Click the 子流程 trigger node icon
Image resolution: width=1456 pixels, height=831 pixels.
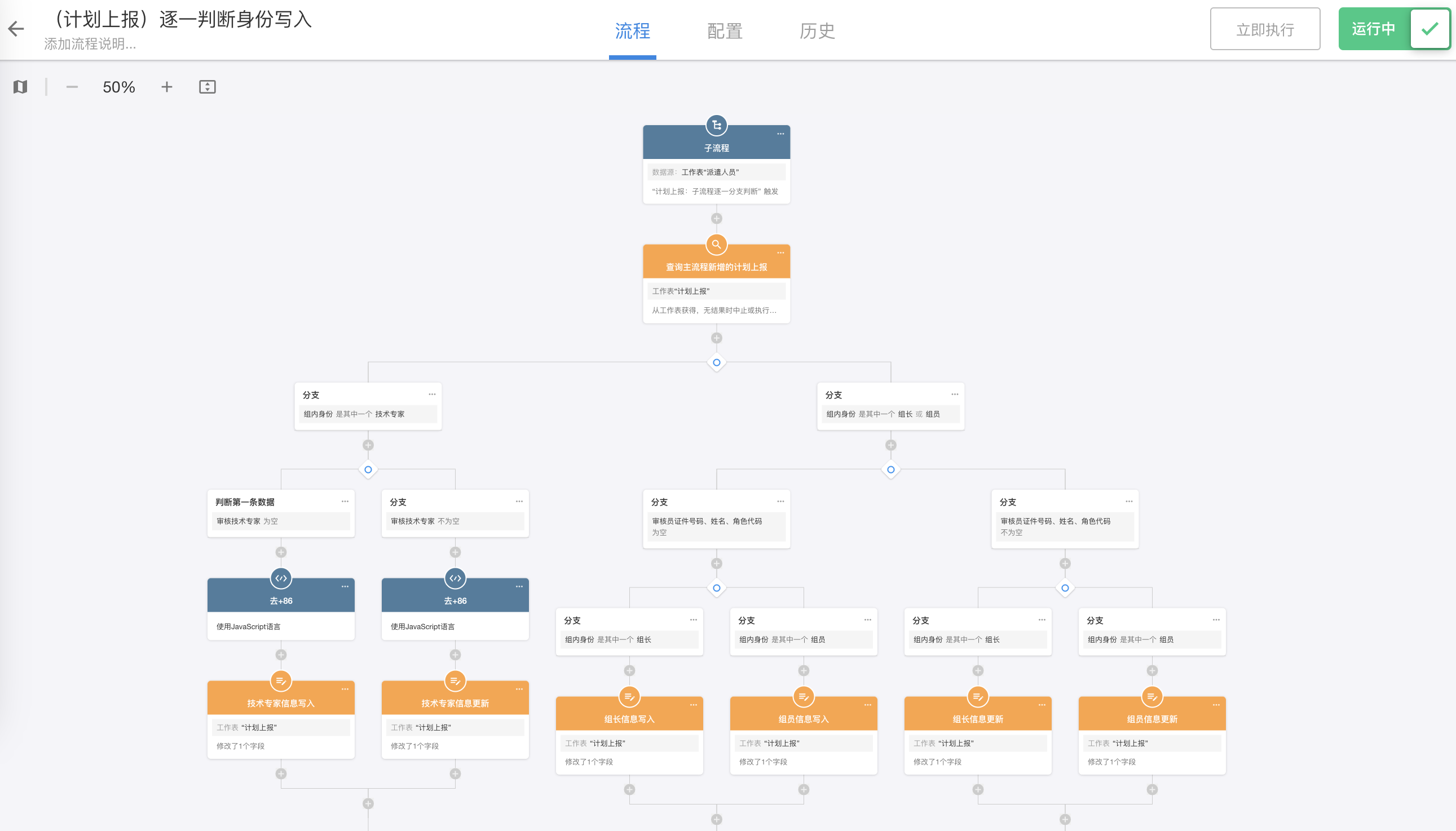click(716, 125)
